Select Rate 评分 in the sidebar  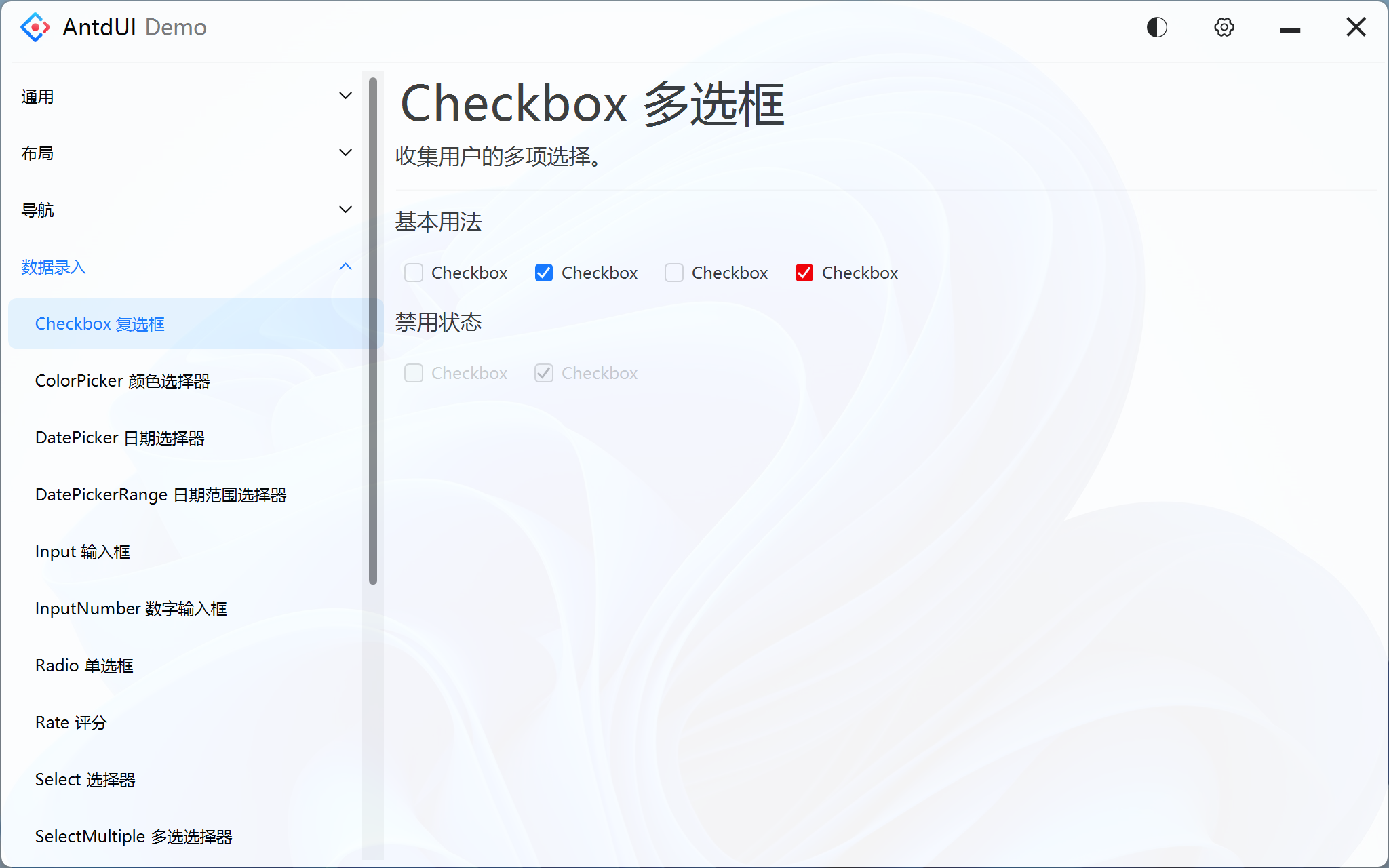pyautogui.click(x=71, y=722)
